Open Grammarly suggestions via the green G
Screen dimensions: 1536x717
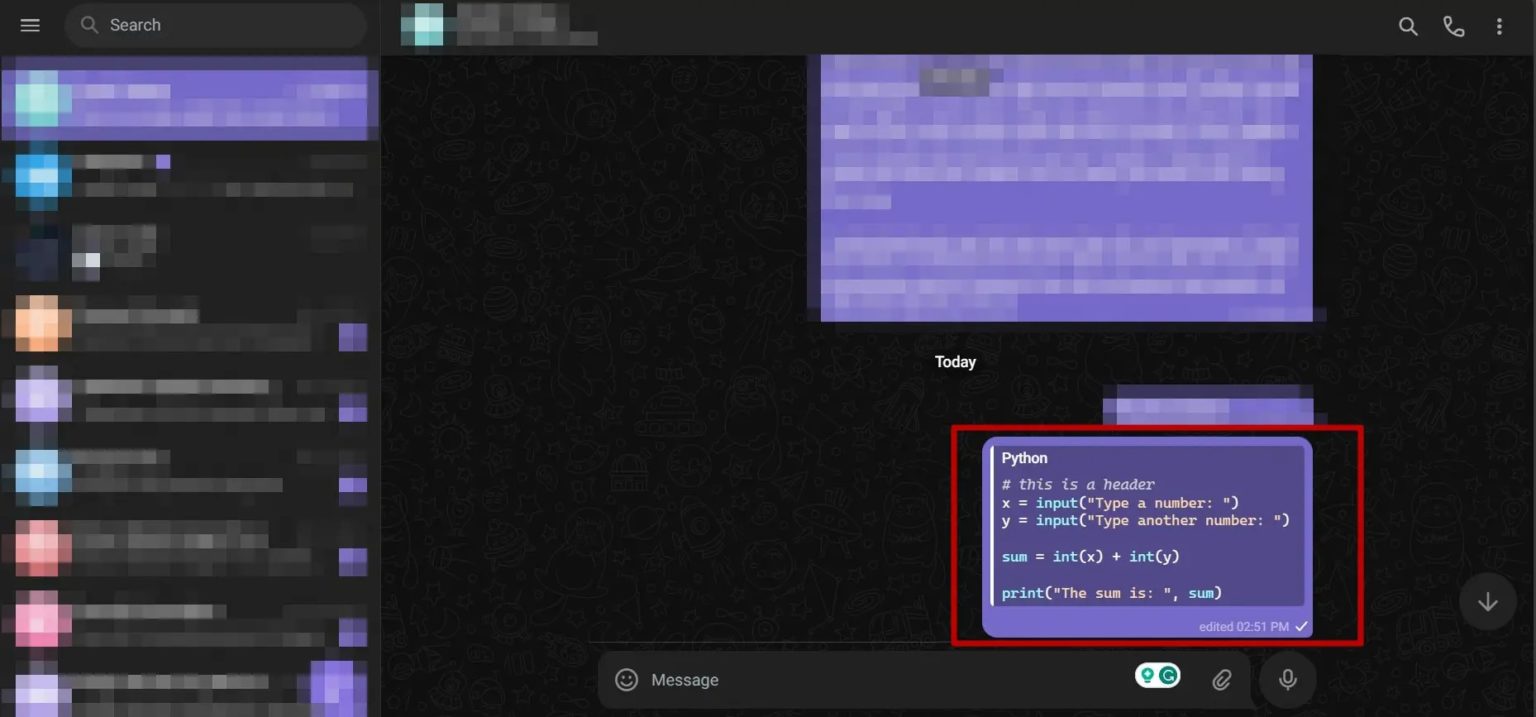(1166, 675)
